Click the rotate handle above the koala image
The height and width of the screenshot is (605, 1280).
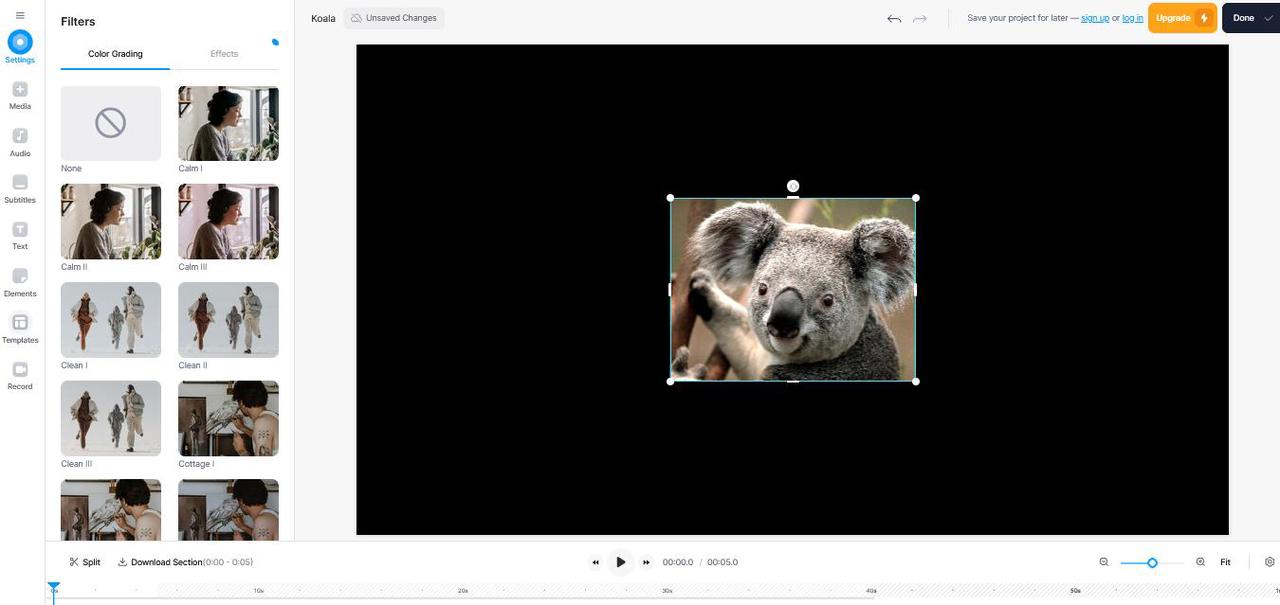pos(793,186)
